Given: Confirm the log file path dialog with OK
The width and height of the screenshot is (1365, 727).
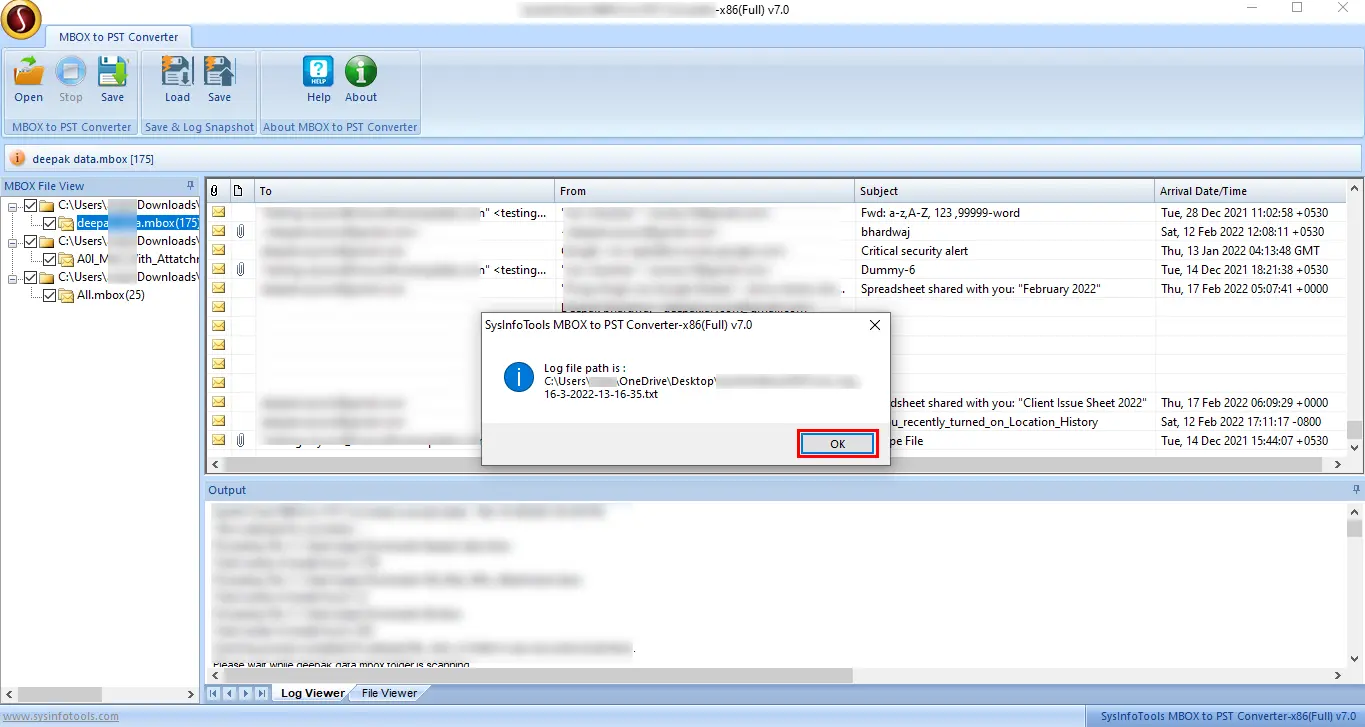Looking at the screenshot, I should click(838, 444).
